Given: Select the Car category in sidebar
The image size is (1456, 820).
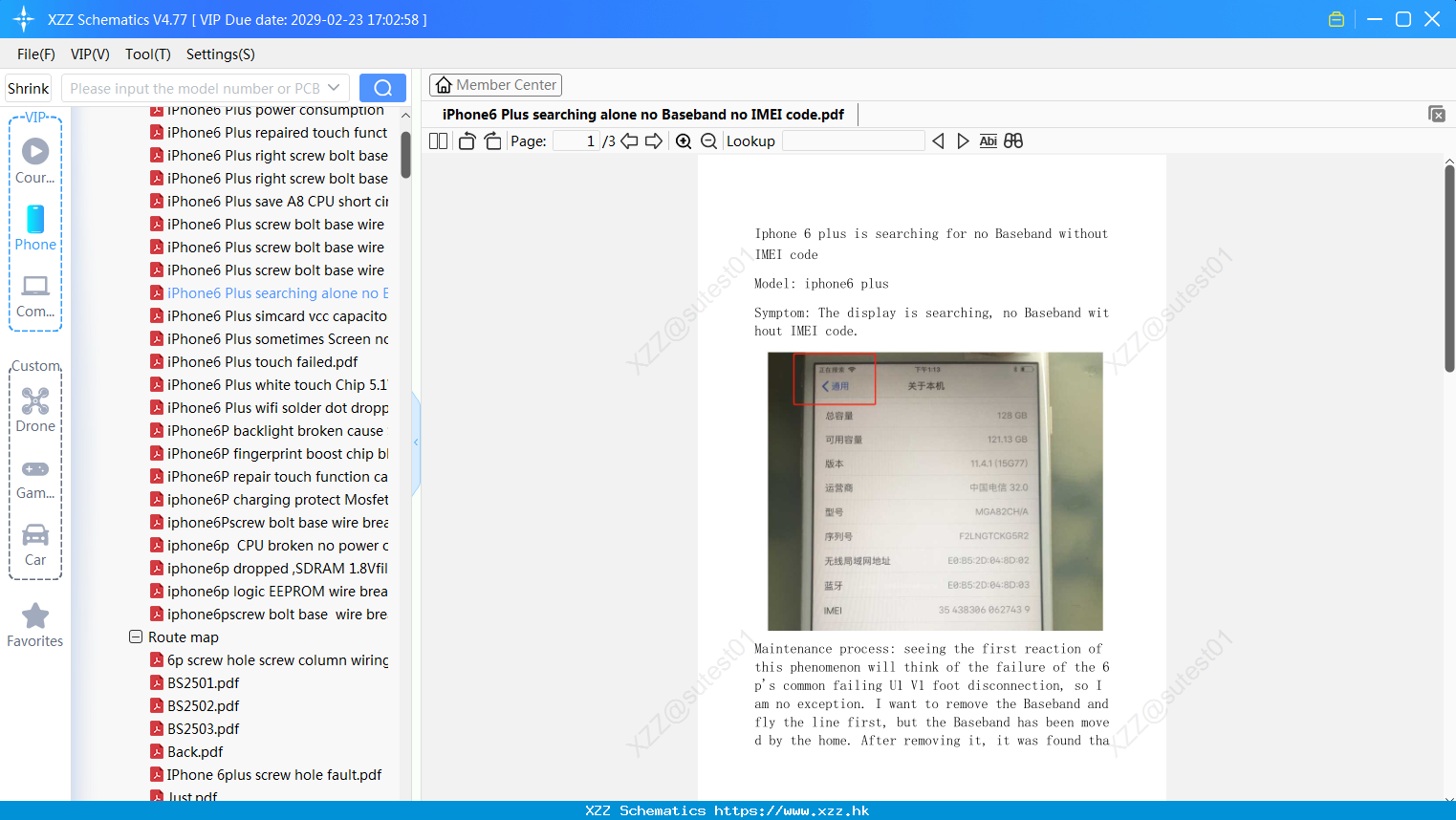Looking at the screenshot, I should pos(35,545).
